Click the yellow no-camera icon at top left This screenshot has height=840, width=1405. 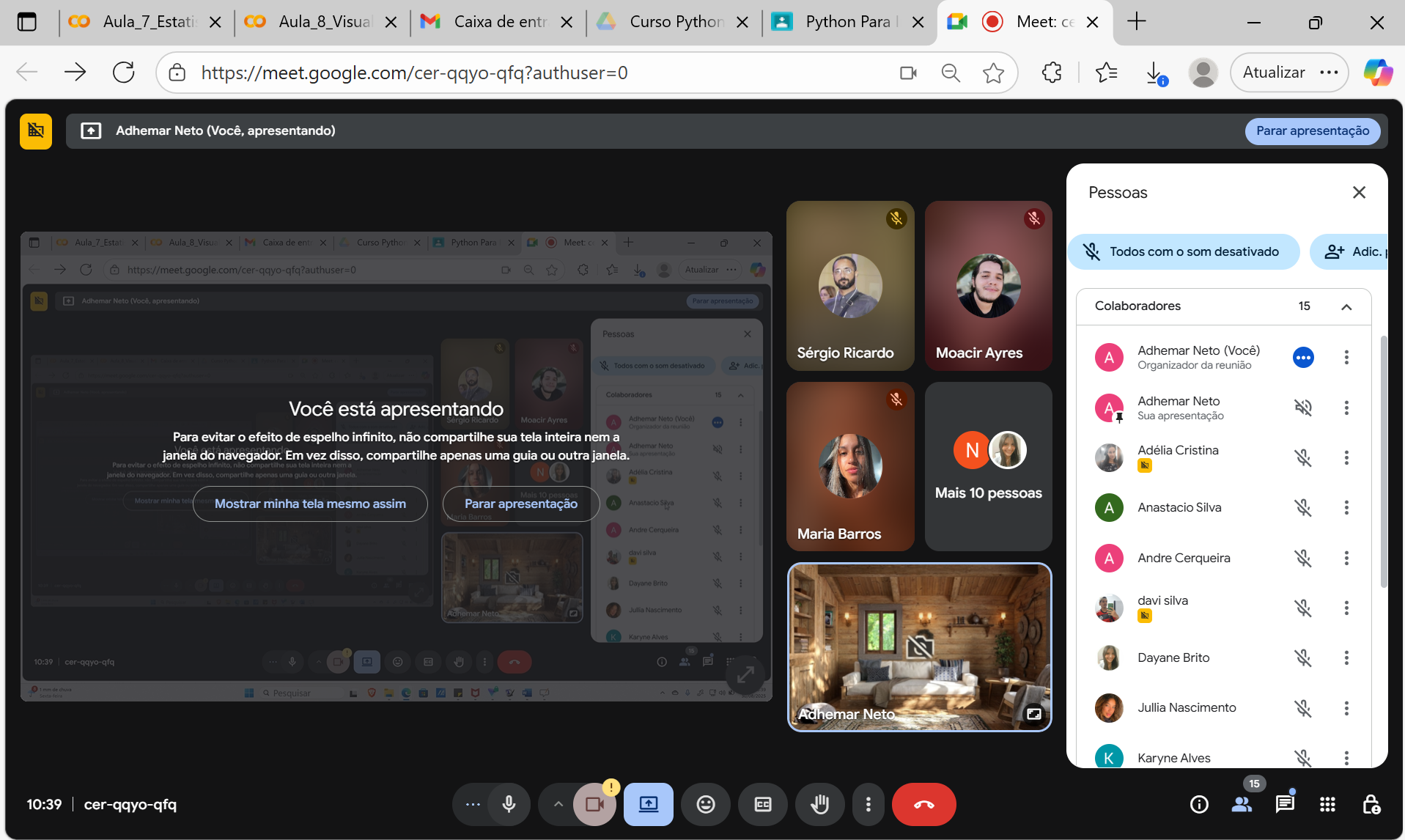[x=36, y=131]
